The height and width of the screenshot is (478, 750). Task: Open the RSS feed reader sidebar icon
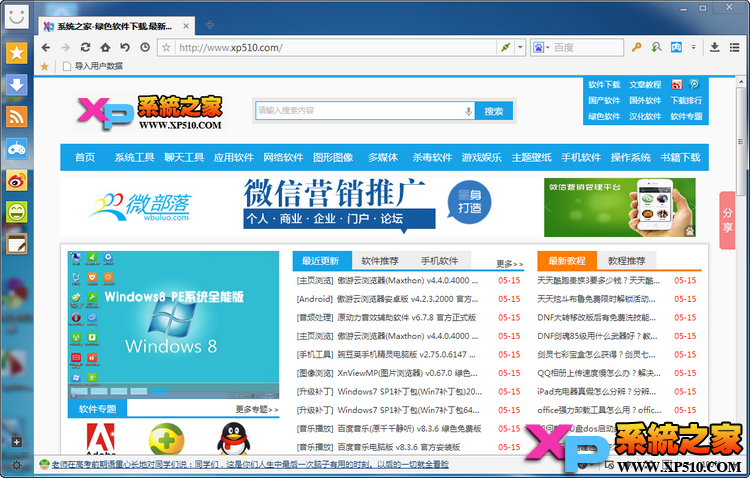(16, 116)
